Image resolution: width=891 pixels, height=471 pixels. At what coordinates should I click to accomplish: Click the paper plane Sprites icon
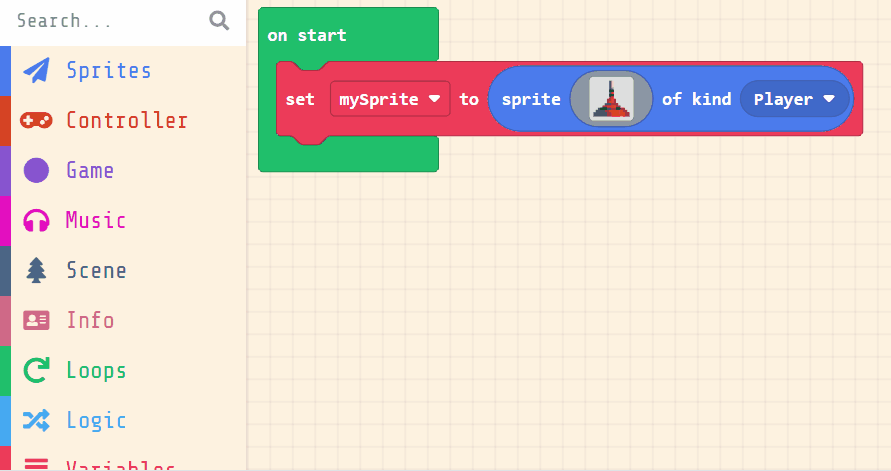37,71
